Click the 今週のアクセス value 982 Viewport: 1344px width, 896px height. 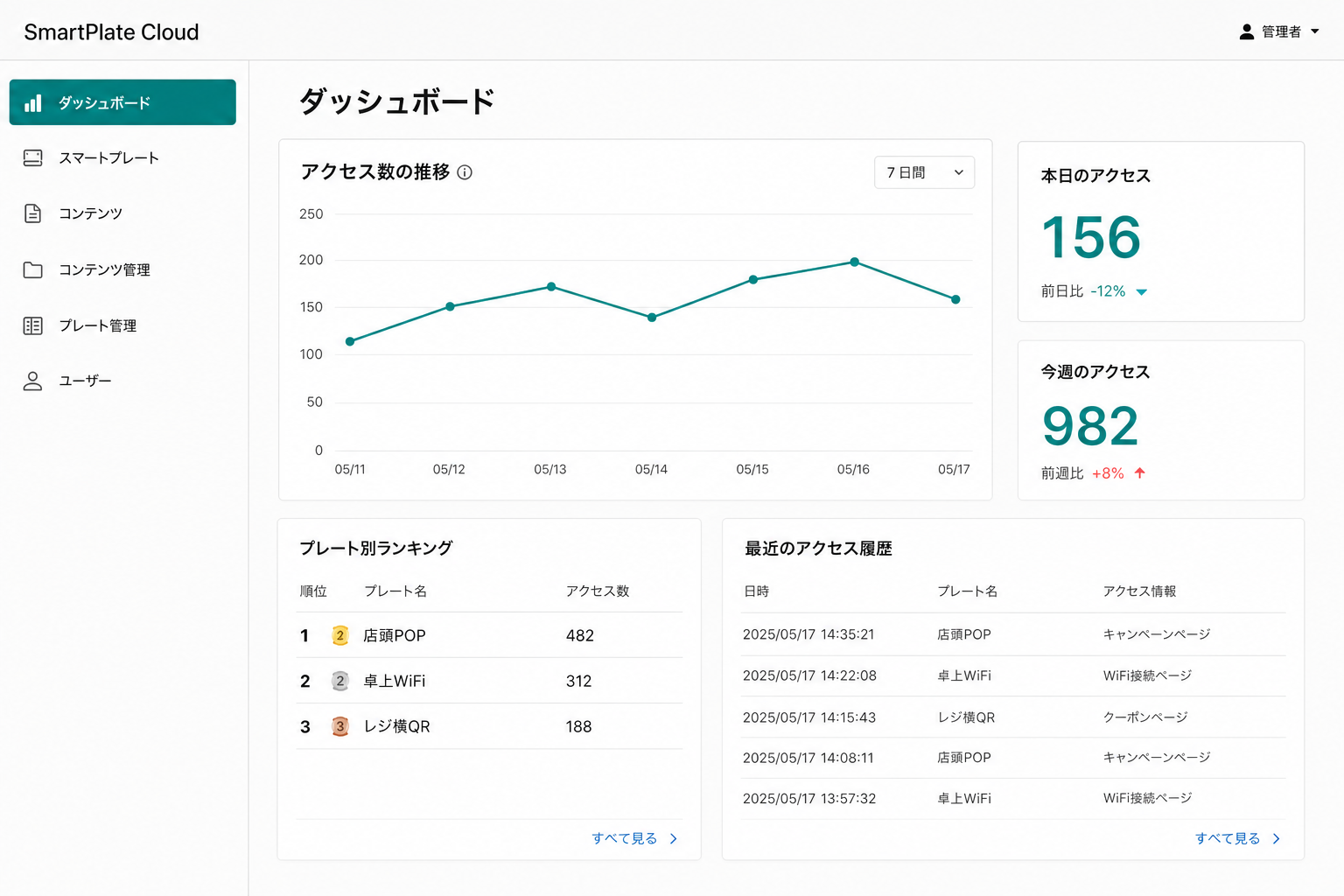1090,426
